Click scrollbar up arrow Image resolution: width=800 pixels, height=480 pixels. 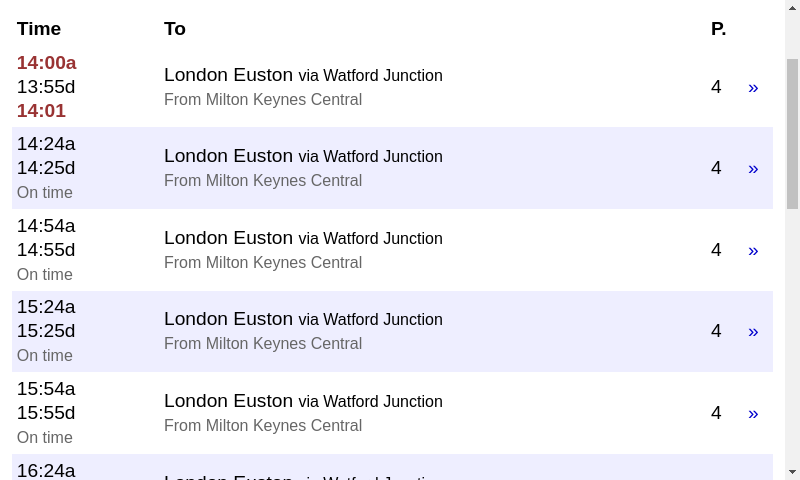[x=792, y=8]
